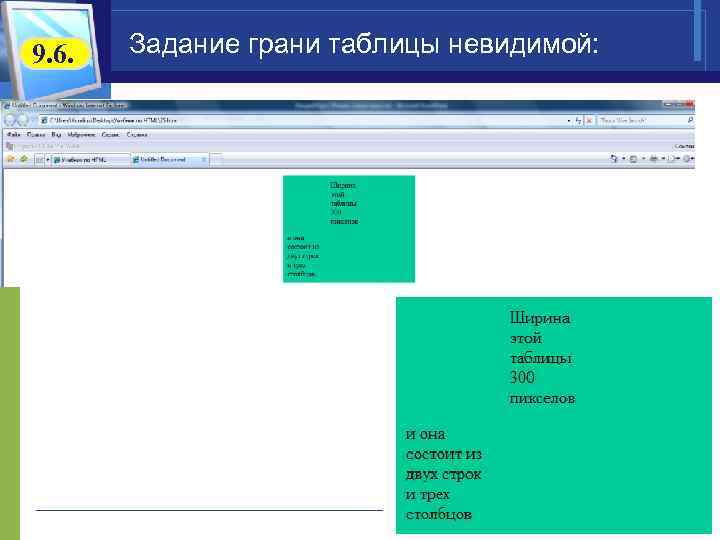Click the text "столбцов" in enlarged table
This screenshot has width=720, height=540.
tap(439, 514)
